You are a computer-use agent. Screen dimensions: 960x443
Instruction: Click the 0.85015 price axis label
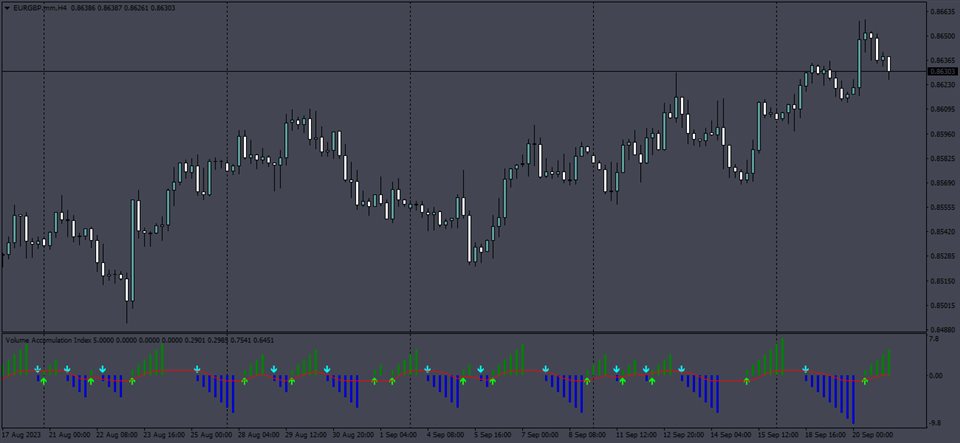[943, 306]
